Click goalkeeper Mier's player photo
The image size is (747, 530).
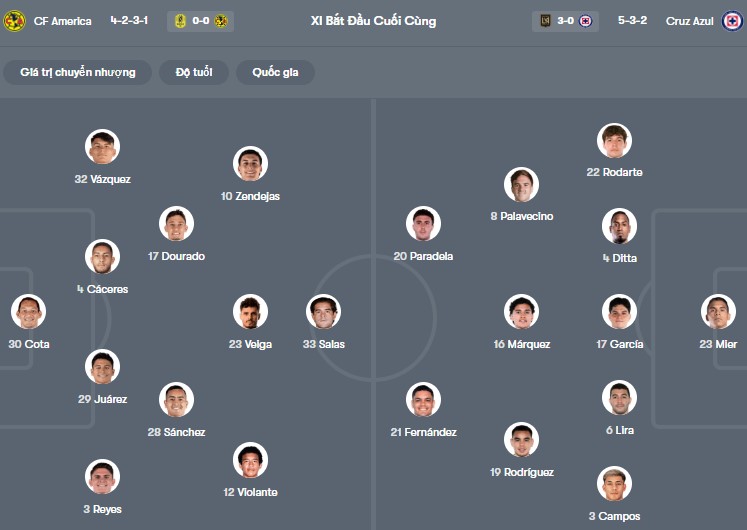point(718,312)
